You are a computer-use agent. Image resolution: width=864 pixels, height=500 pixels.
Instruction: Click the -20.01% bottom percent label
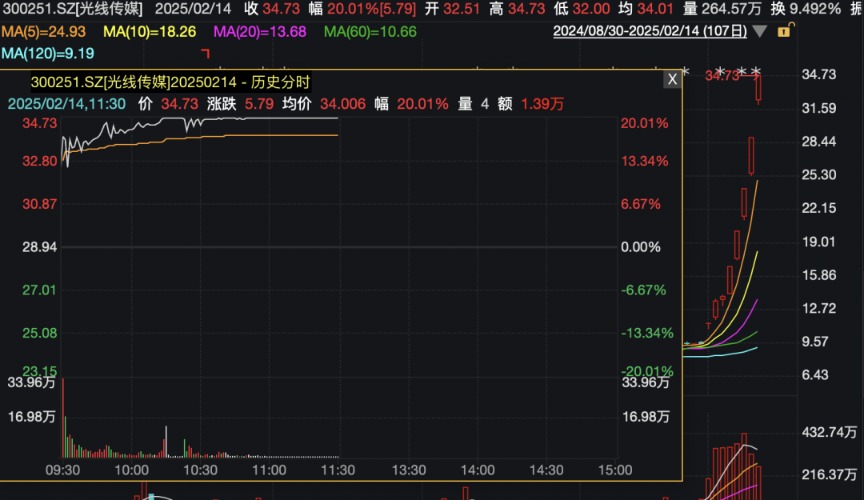(x=646, y=372)
